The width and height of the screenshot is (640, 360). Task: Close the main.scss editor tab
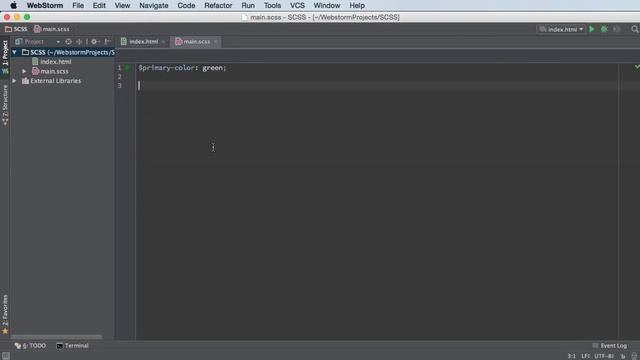[216, 42]
